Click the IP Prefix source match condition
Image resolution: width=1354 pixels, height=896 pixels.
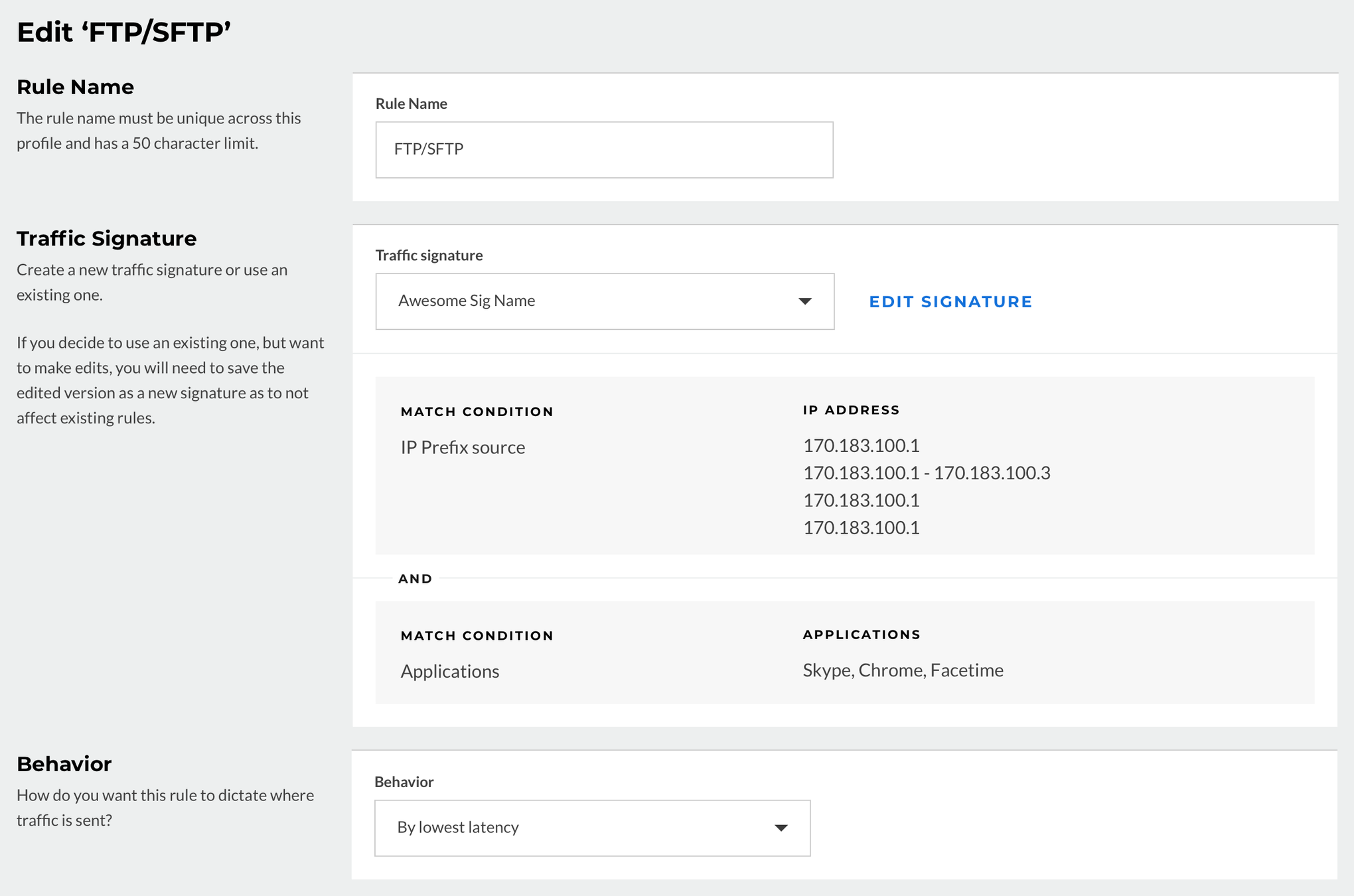[463, 447]
